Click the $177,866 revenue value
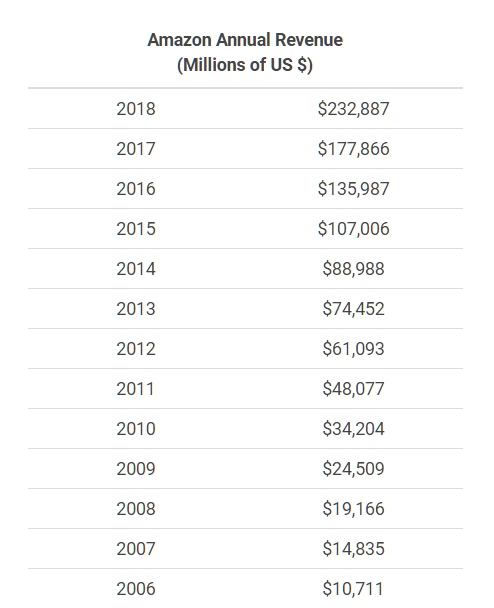The height and width of the screenshot is (608, 494). tap(353, 149)
